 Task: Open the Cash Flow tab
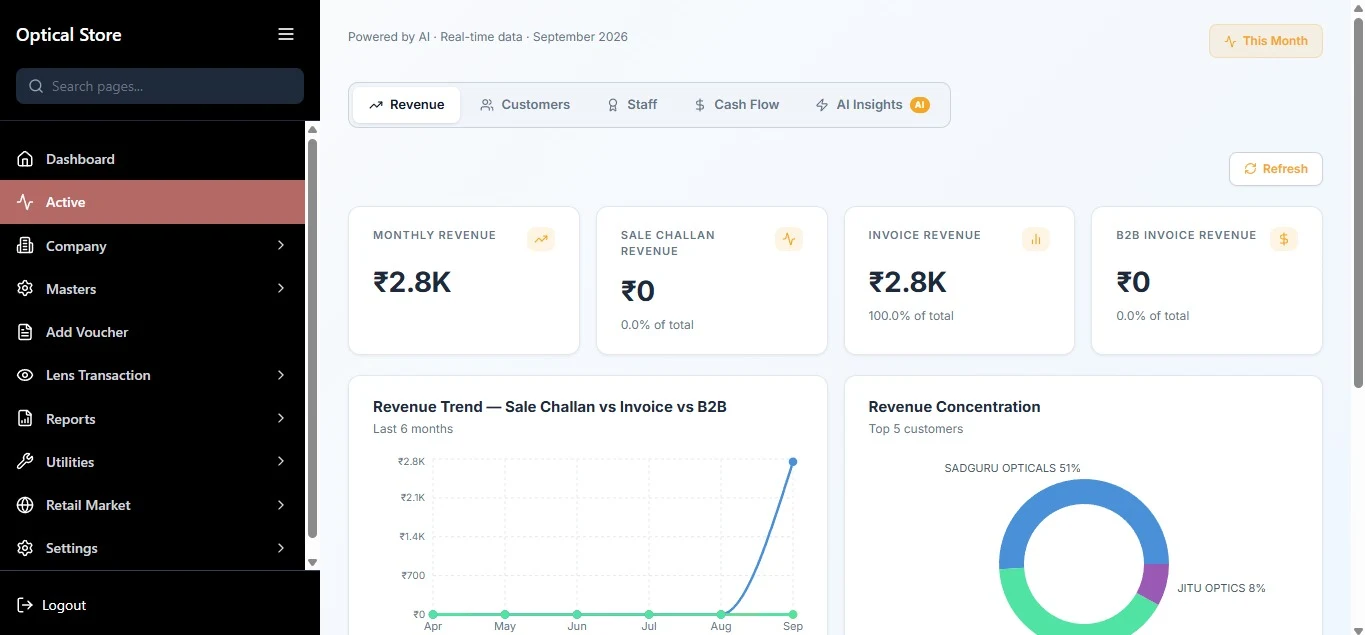click(x=736, y=105)
